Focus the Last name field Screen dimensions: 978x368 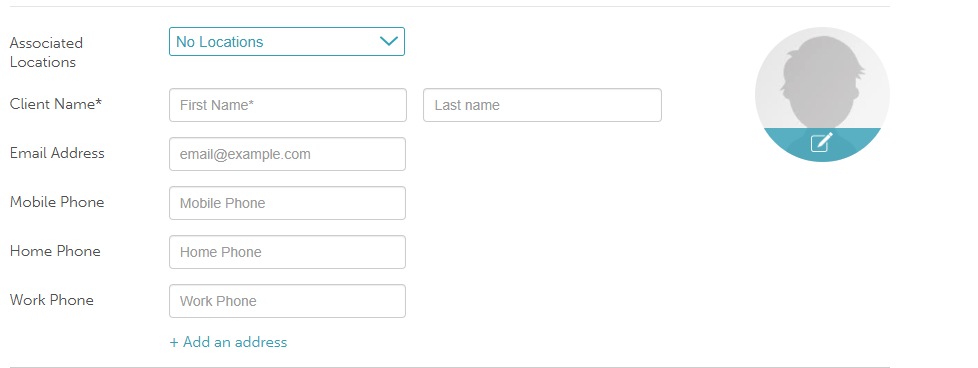[x=542, y=105]
